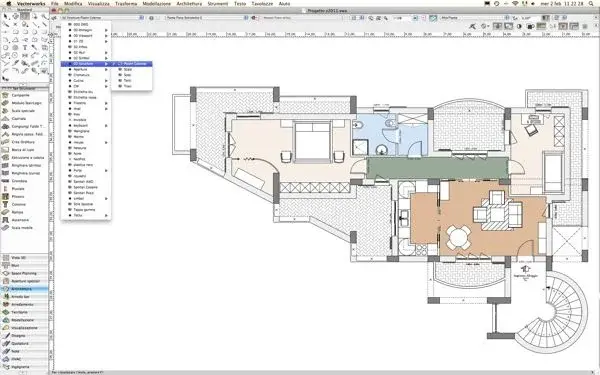Open the current view dropdown in View bar
The height and width of the screenshot is (375, 600).
(475, 18)
